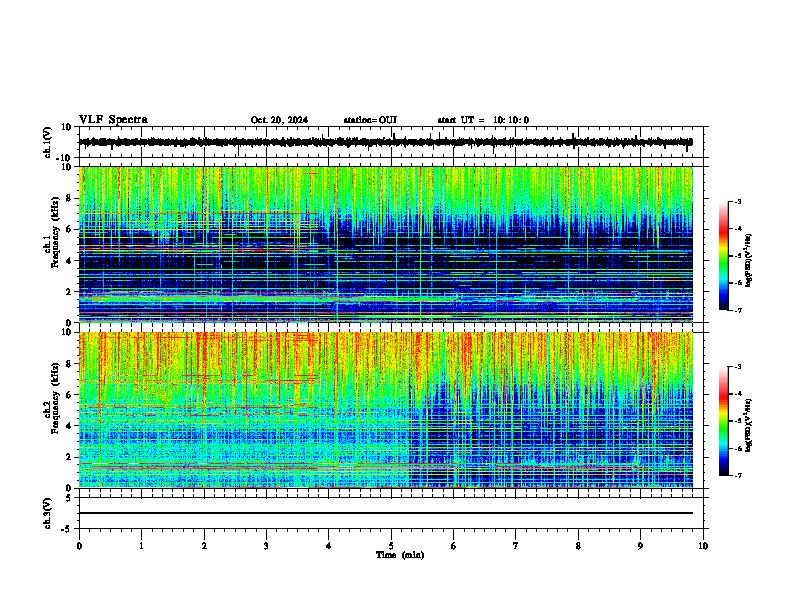
Task: Click the time axis tick label '7'
Action: 516,546
